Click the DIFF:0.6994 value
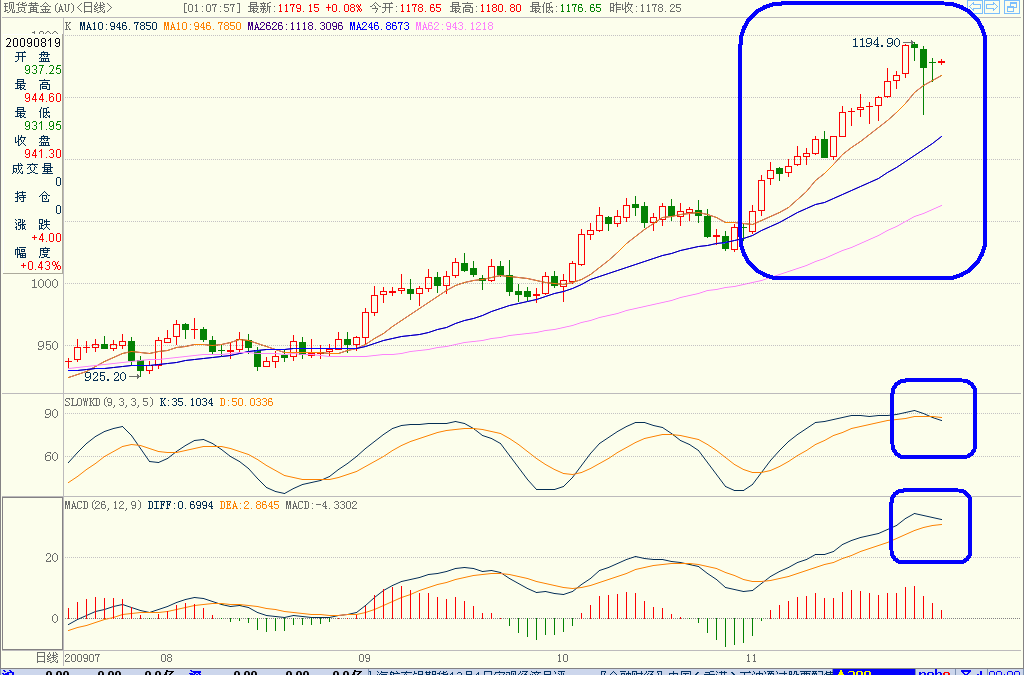This screenshot has width=1024, height=675. tap(180, 506)
